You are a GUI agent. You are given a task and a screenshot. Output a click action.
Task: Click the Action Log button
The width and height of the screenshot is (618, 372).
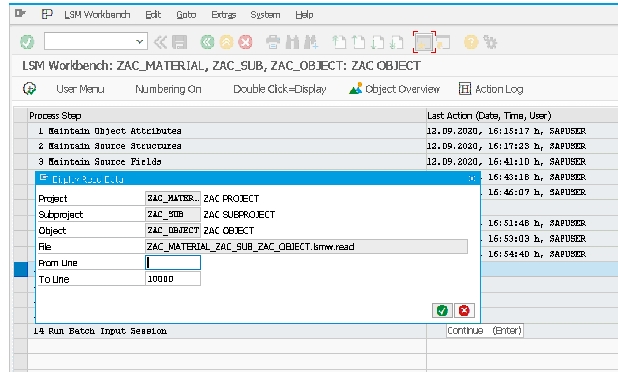point(491,89)
